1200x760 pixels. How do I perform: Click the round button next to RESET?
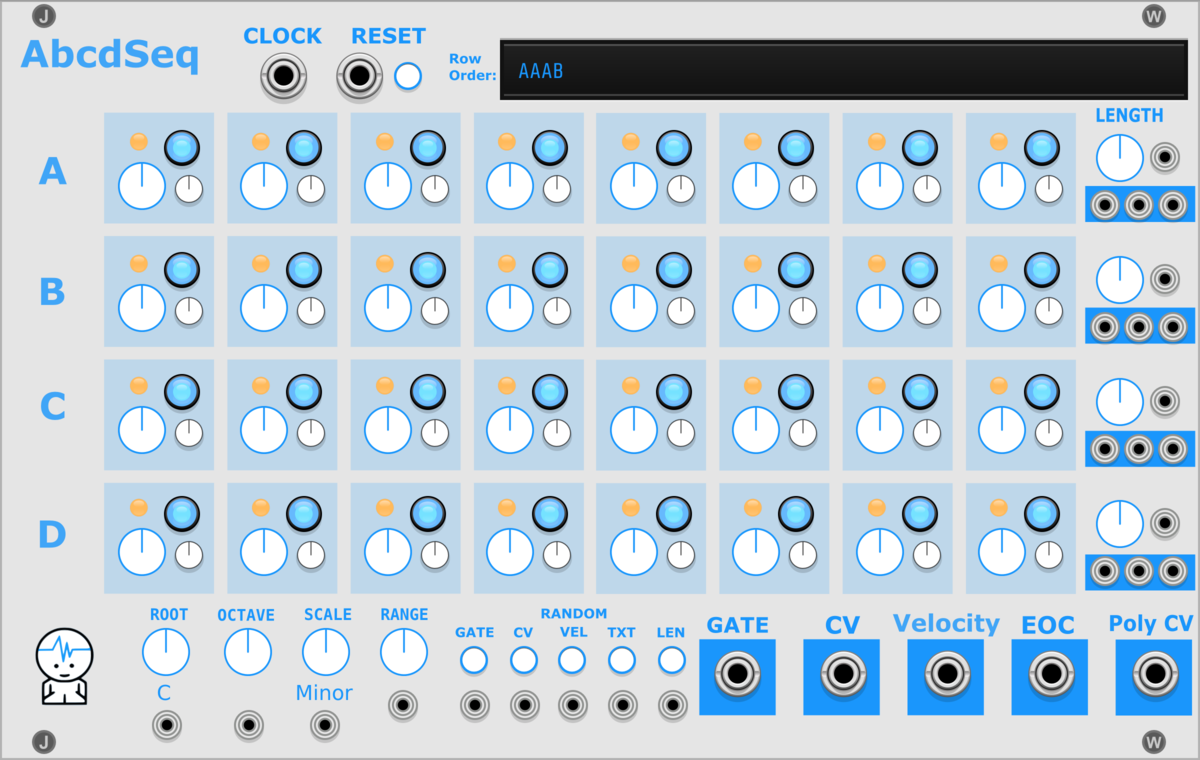point(408,76)
